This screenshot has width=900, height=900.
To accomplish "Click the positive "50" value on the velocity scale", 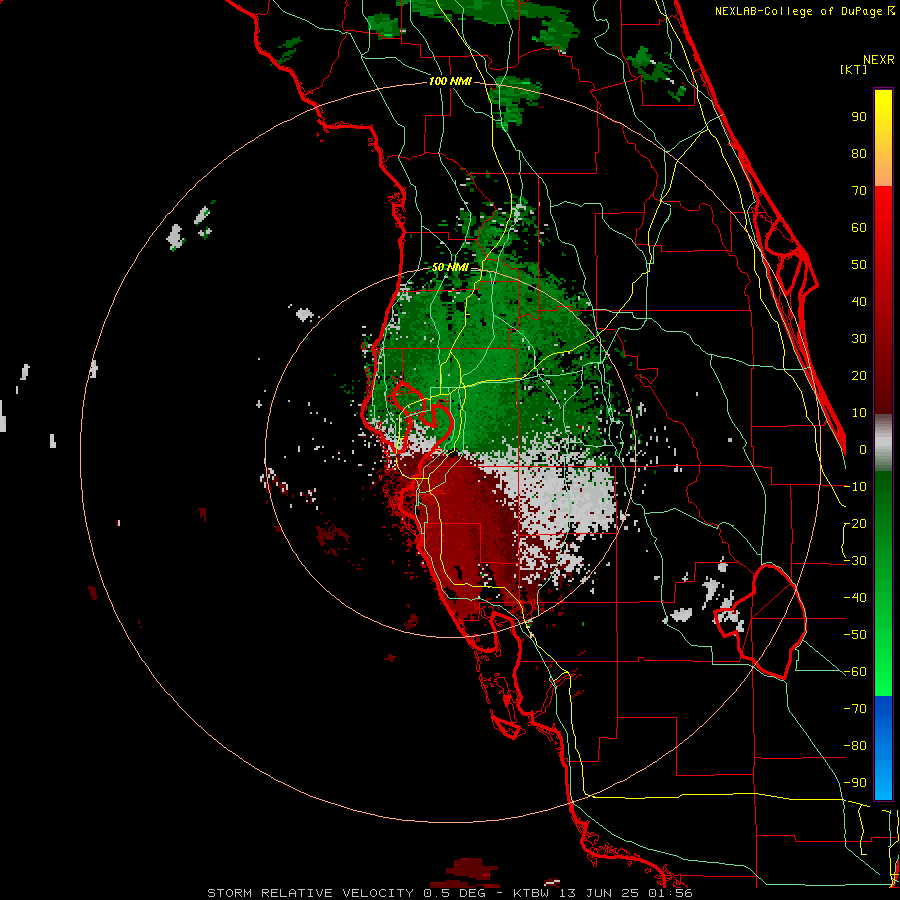I will click(859, 265).
